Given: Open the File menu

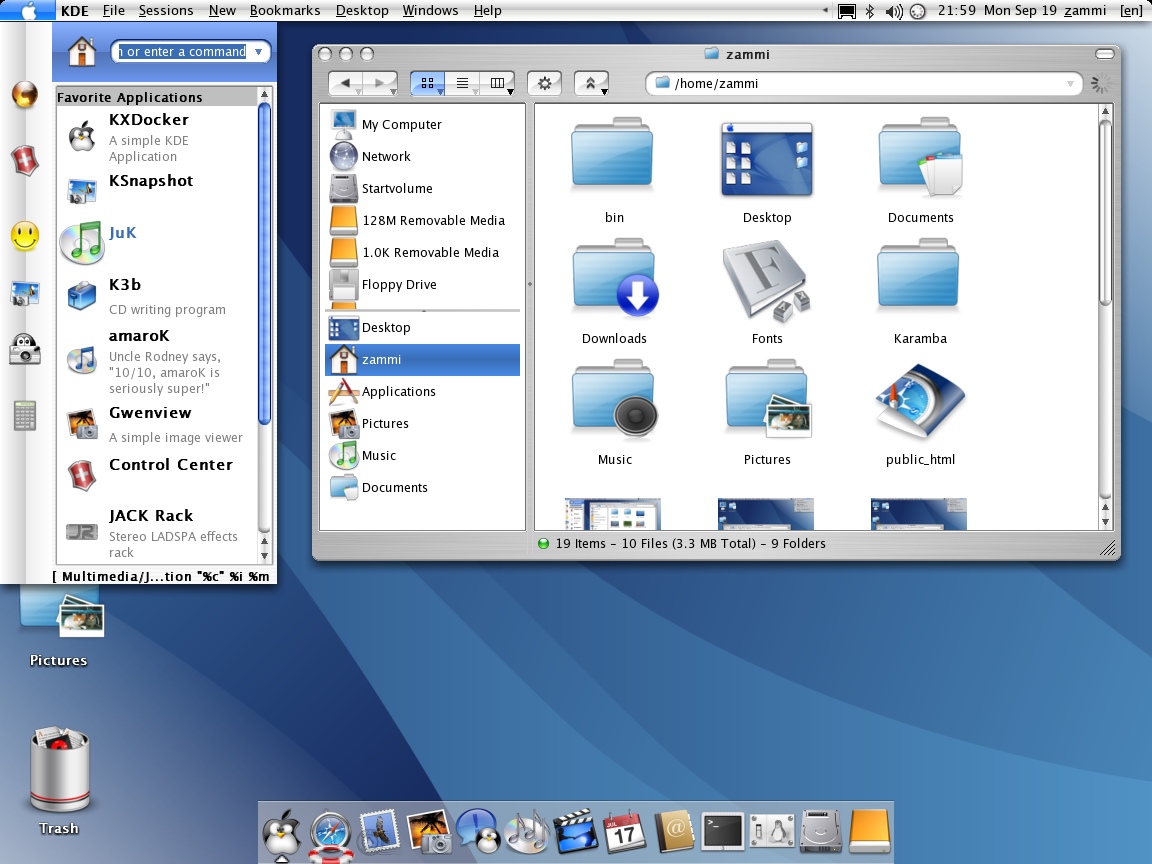Looking at the screenshot, I should (x=113, y=10).
